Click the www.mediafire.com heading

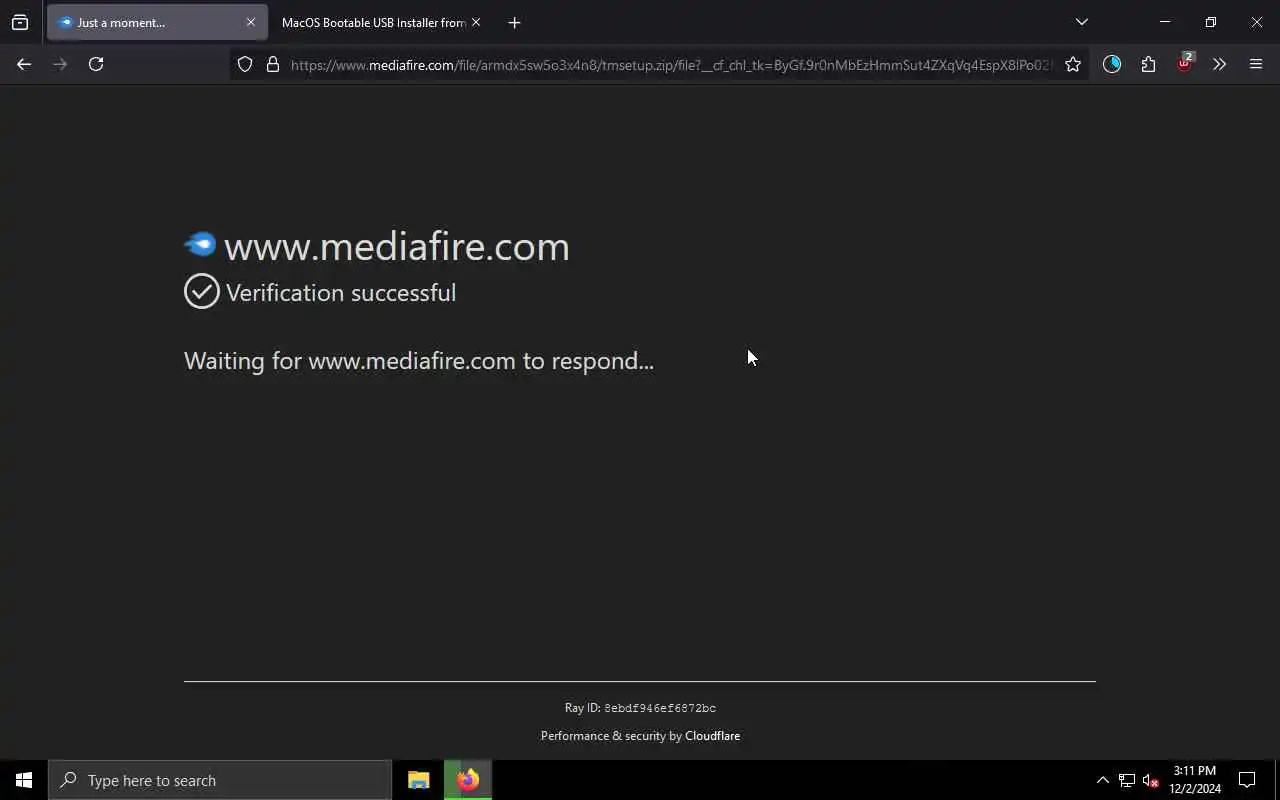pos(396,246)
